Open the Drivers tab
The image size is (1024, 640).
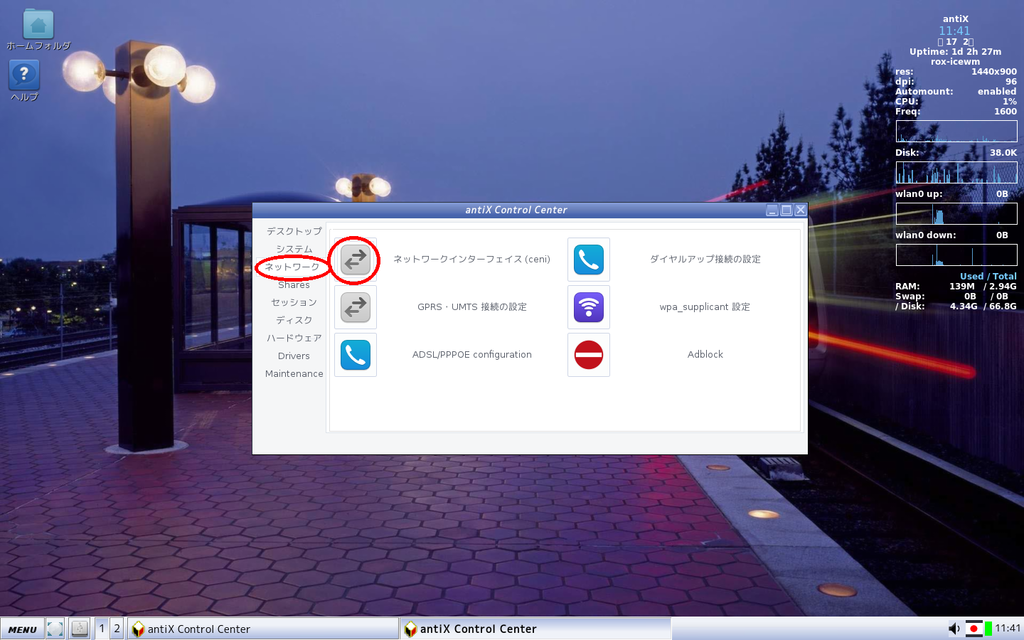click(x=294, y=356)
